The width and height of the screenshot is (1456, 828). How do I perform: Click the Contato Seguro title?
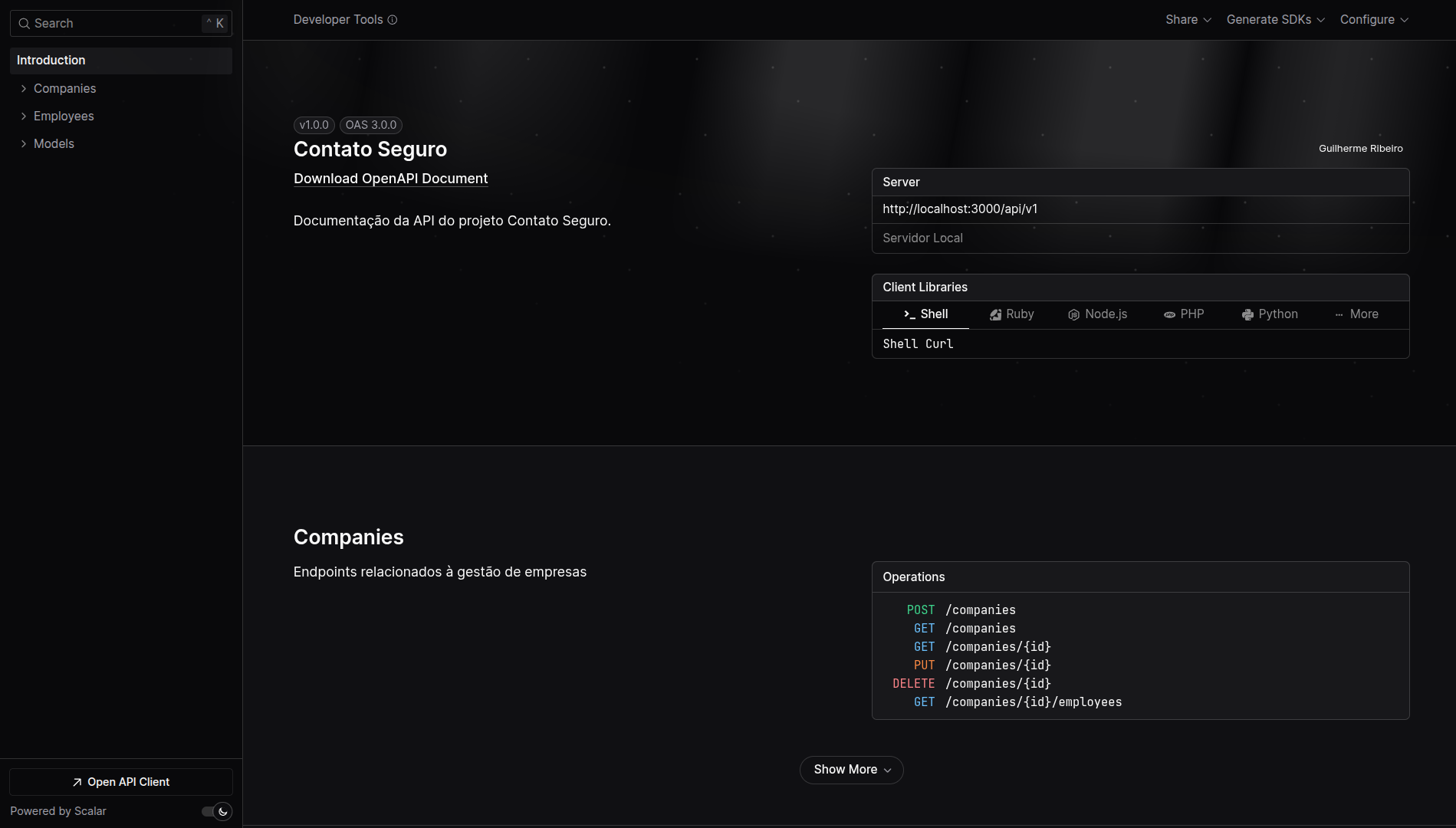point(370,149)
